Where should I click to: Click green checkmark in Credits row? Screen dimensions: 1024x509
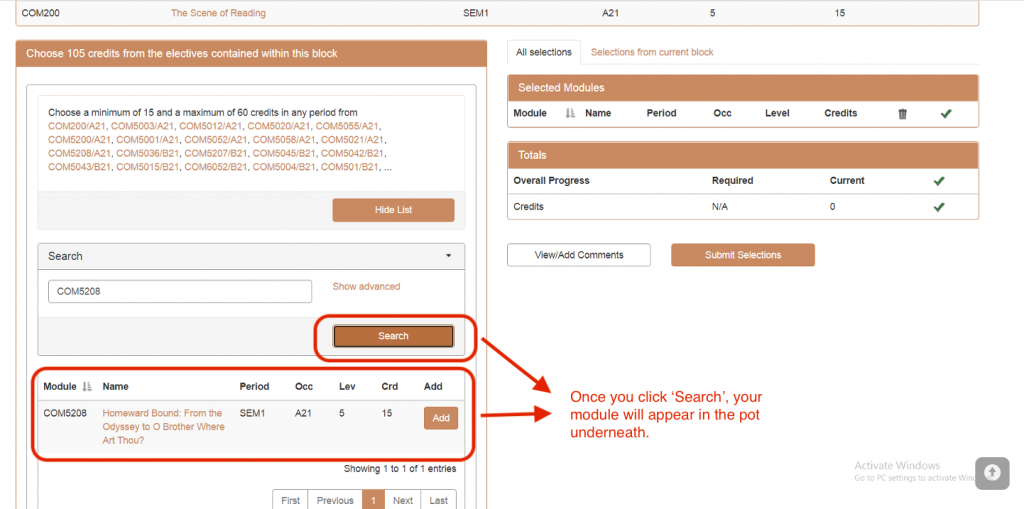point(938,207)
